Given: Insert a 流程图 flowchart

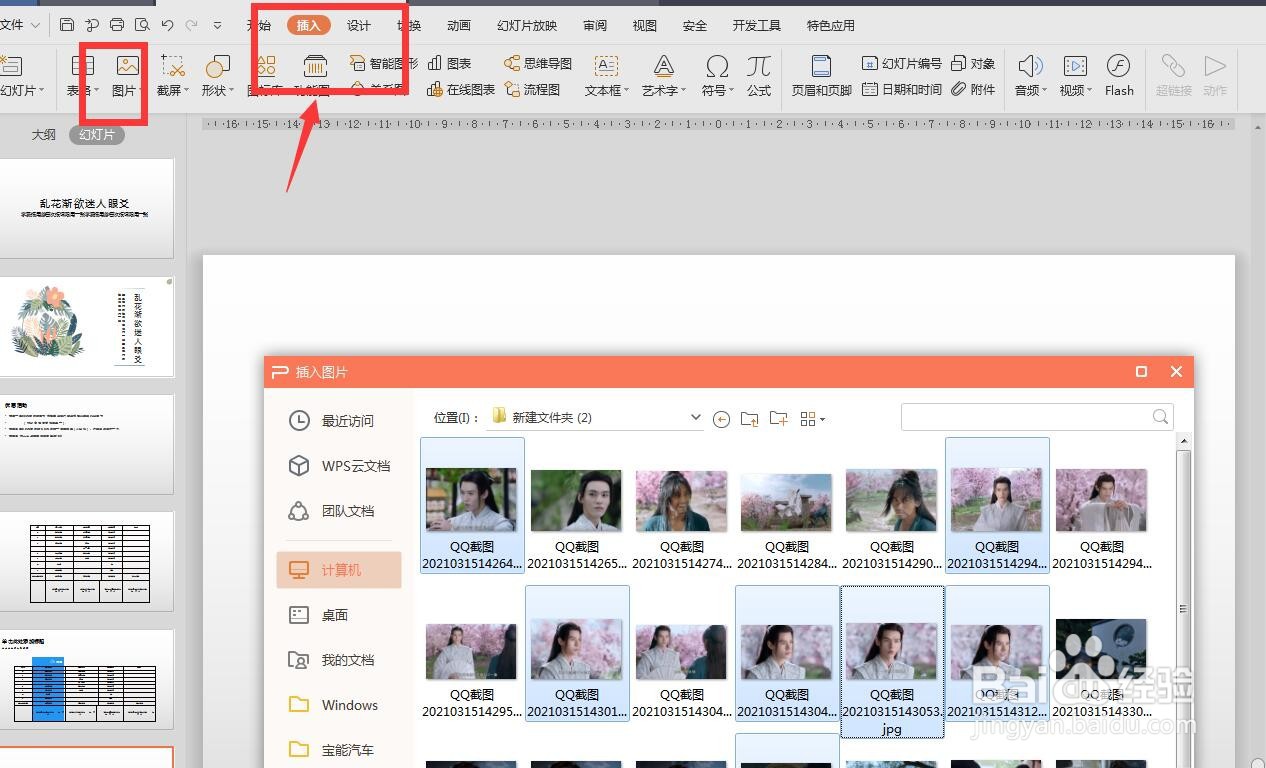Looking at the screenshot, I should point(532,90).
